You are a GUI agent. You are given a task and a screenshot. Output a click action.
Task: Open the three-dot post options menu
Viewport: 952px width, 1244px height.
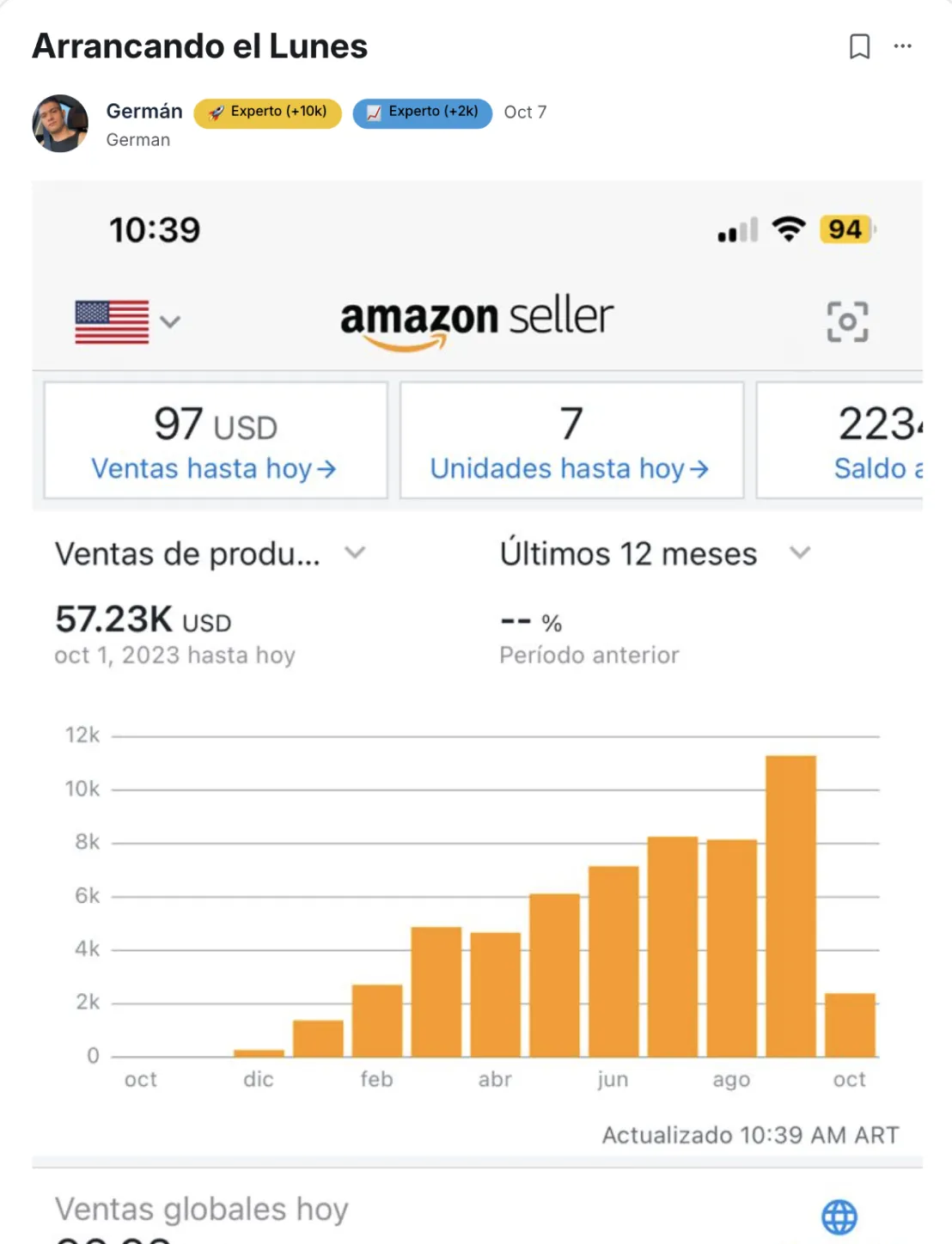tap(902, 46)
